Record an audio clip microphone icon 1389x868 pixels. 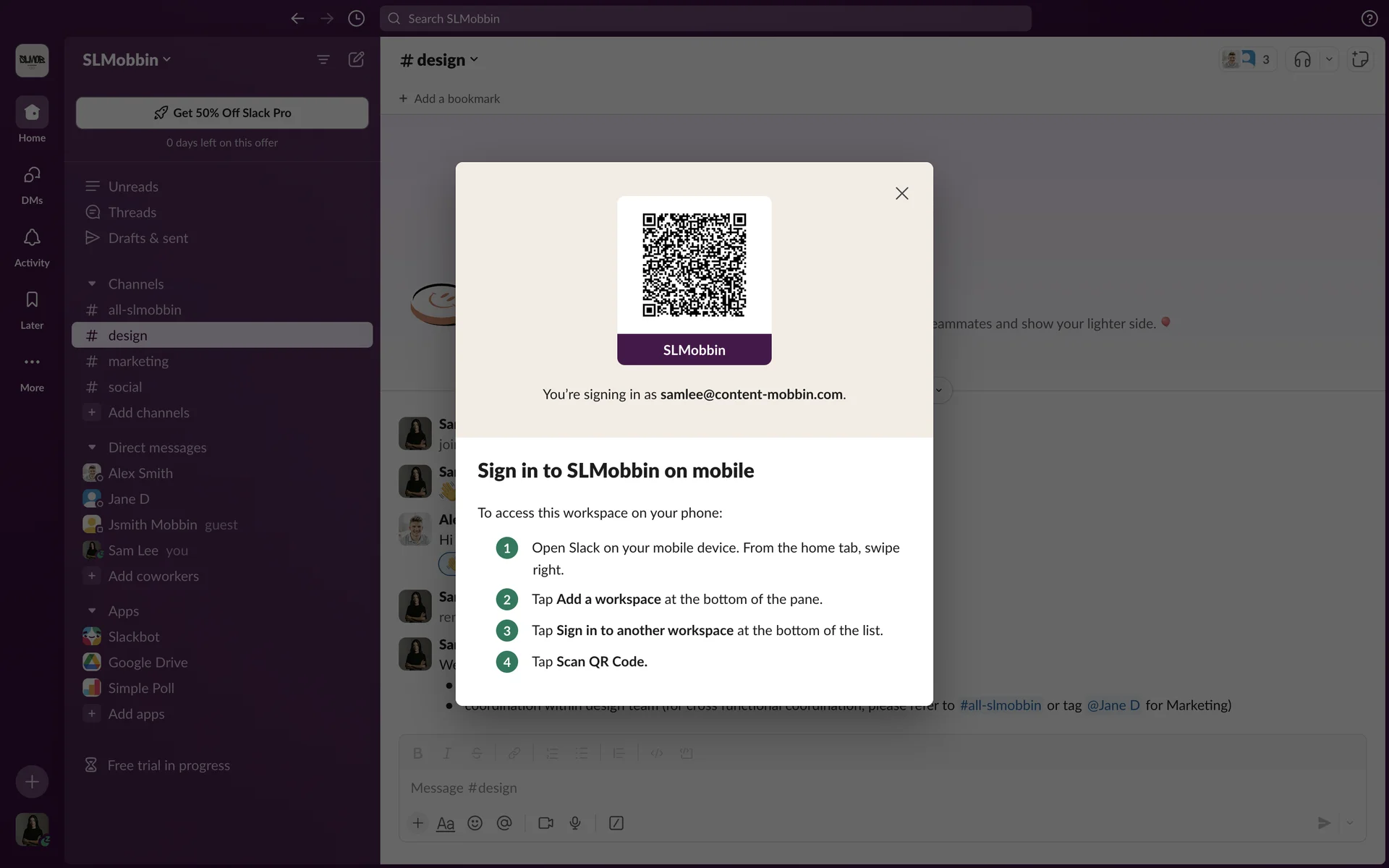(575, 823)
